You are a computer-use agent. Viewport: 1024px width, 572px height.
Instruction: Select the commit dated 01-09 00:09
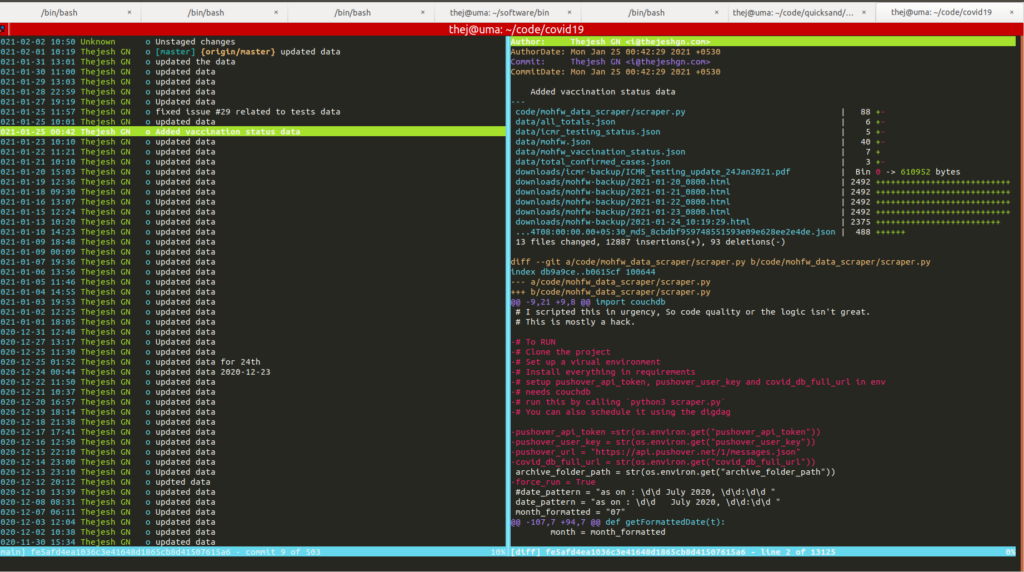(x=253, y=252)
